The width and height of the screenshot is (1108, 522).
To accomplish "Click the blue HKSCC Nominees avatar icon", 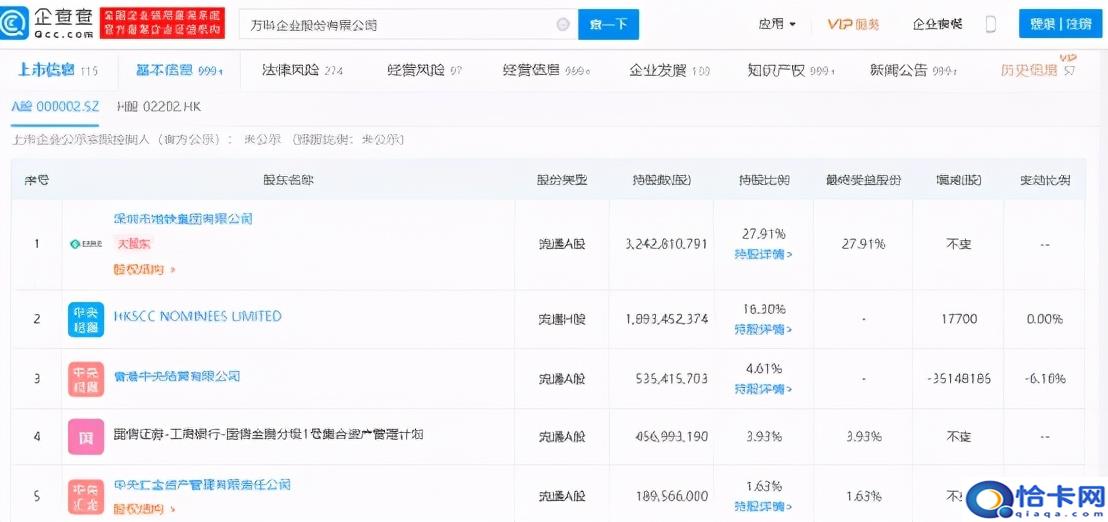I will click(86, 319).
